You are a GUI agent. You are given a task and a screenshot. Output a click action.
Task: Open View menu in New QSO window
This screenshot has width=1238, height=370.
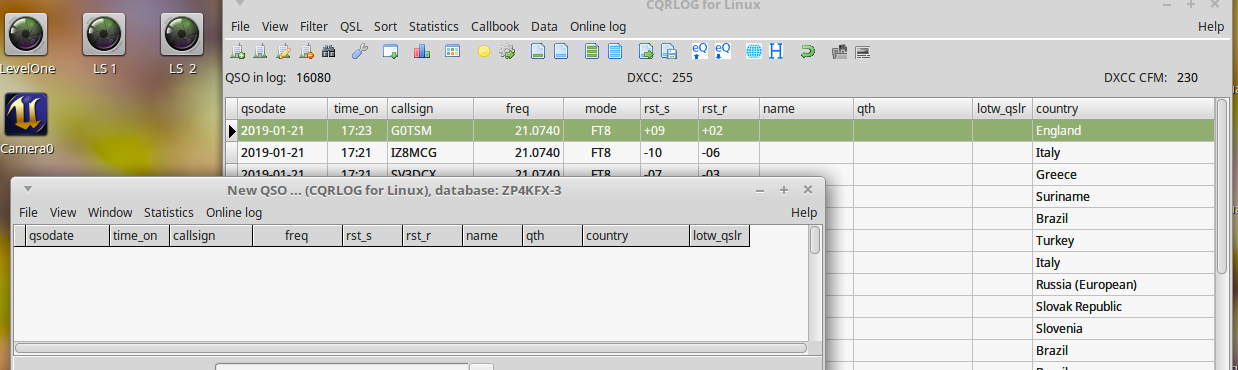(x=63, y=213)
